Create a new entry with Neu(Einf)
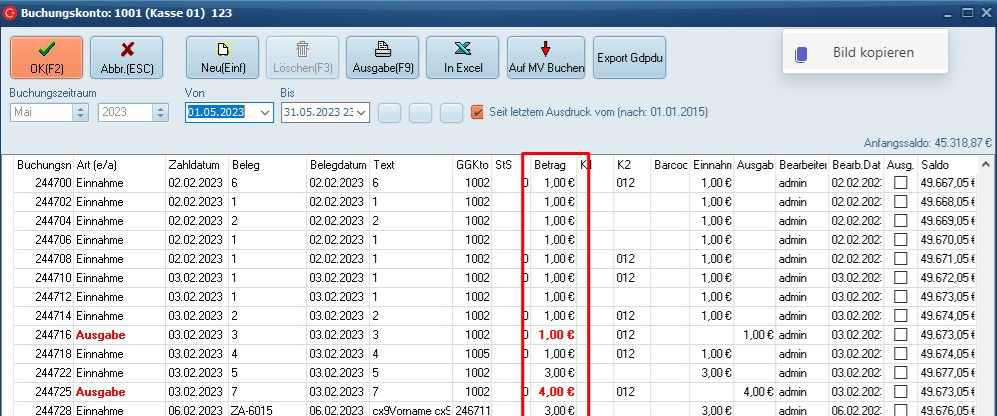 tap(223, 57)
